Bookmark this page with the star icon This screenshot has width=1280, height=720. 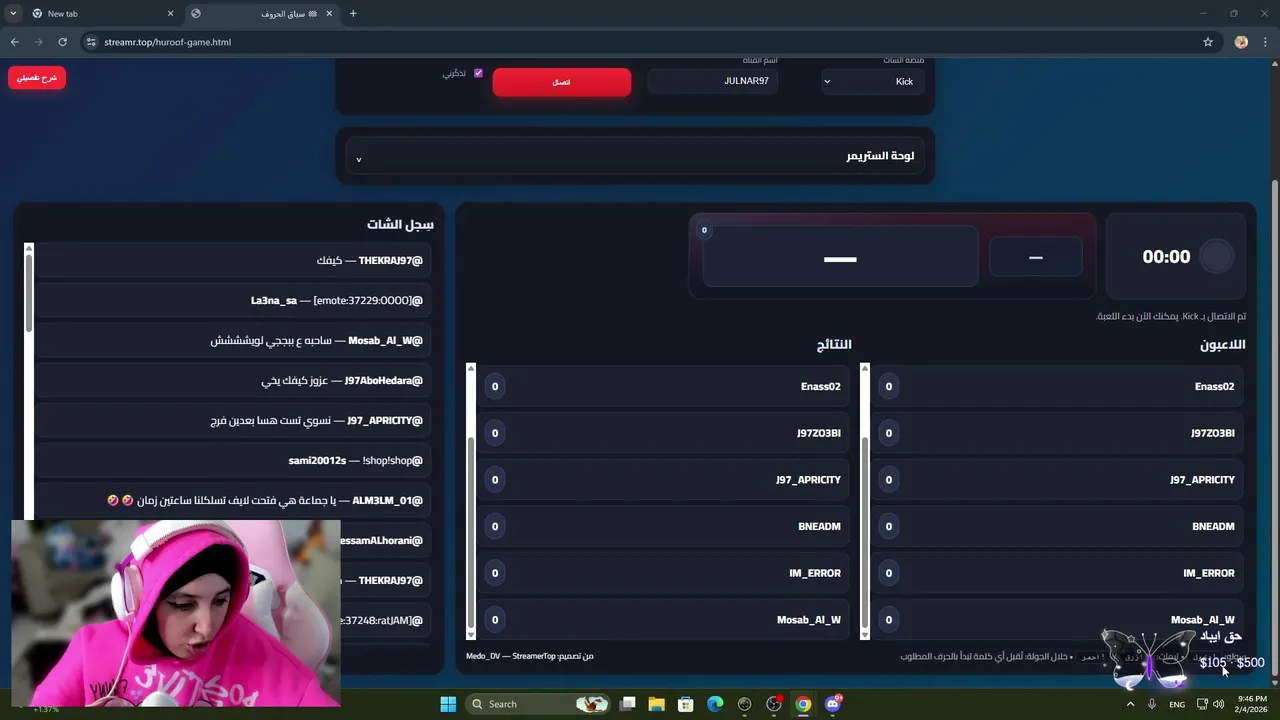[1208, 42]
